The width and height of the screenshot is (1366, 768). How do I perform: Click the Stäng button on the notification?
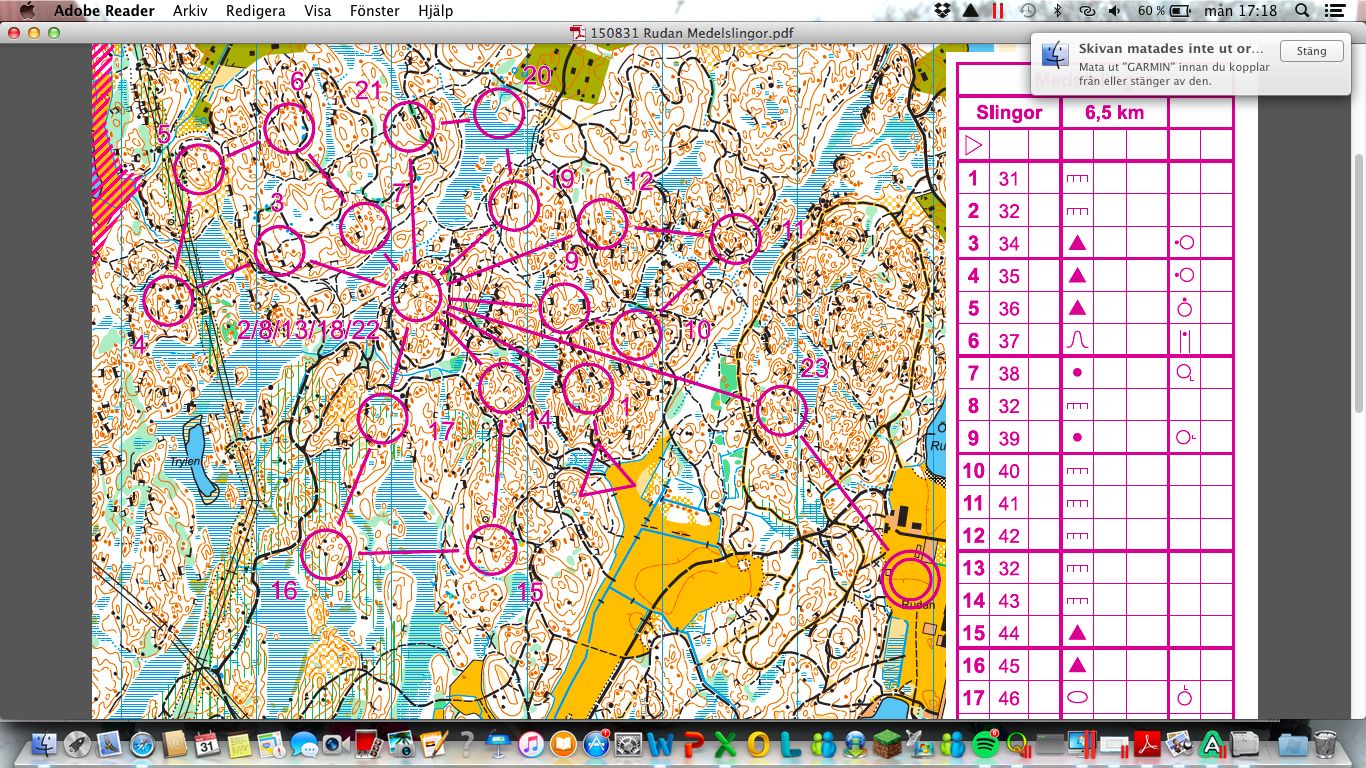1311,51
